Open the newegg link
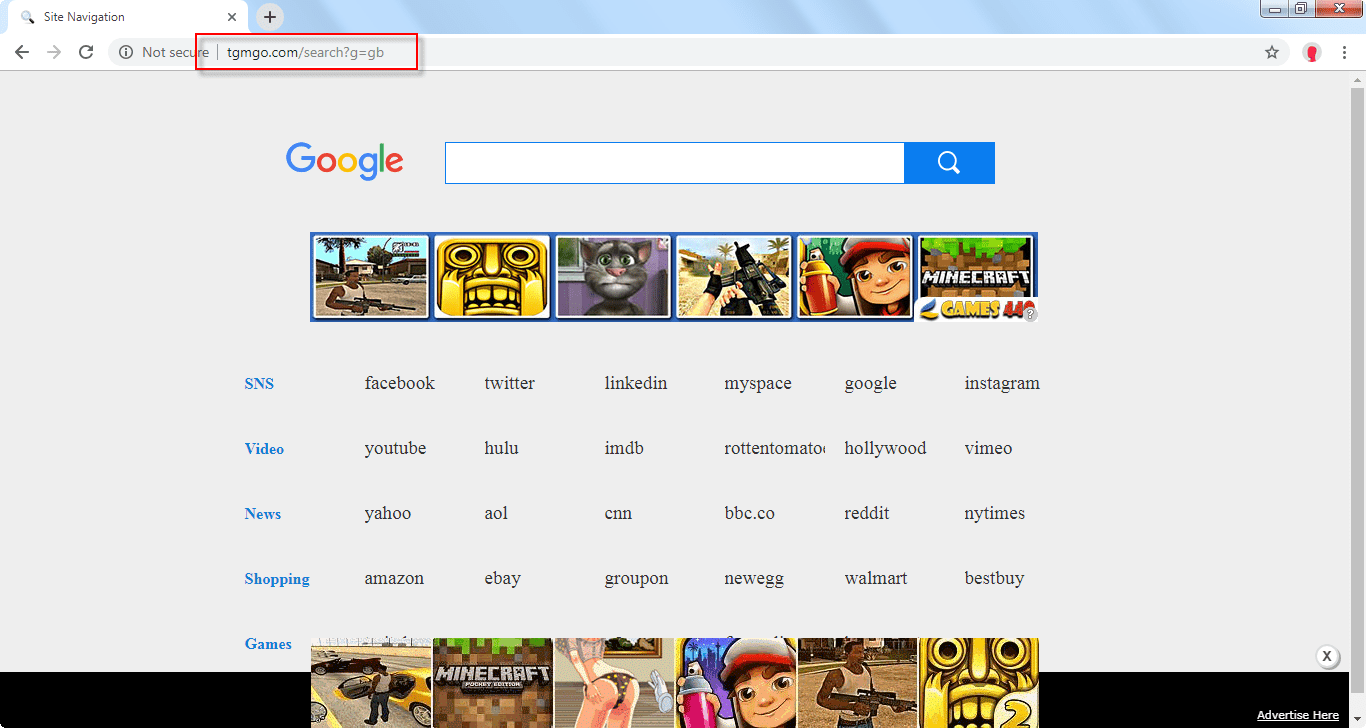This screenshot has width=1366, height=728. click(754, 578)
